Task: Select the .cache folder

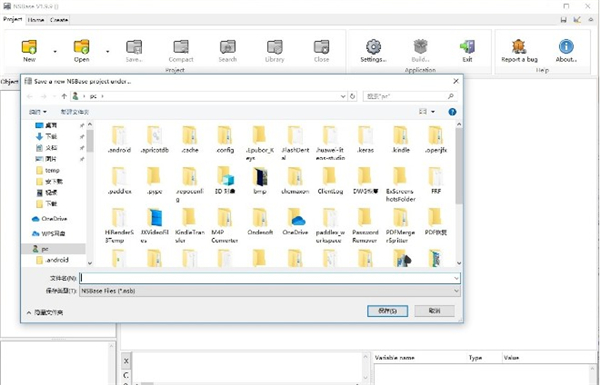Action: click(x=190, y=139)
